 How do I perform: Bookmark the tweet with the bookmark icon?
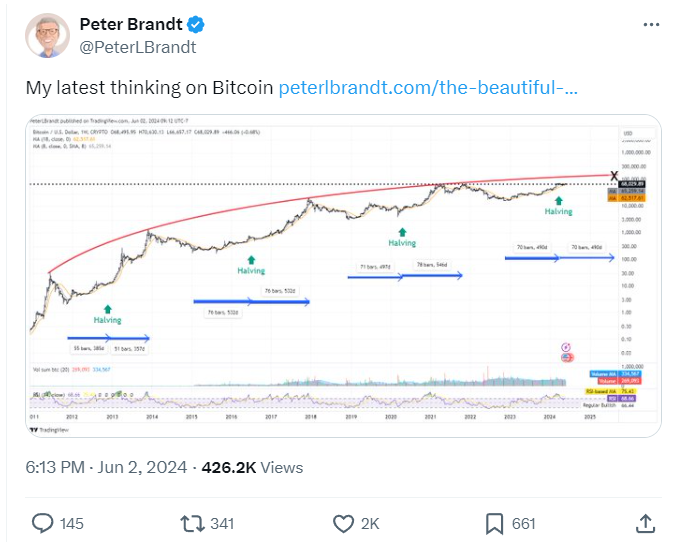point(494,524)
